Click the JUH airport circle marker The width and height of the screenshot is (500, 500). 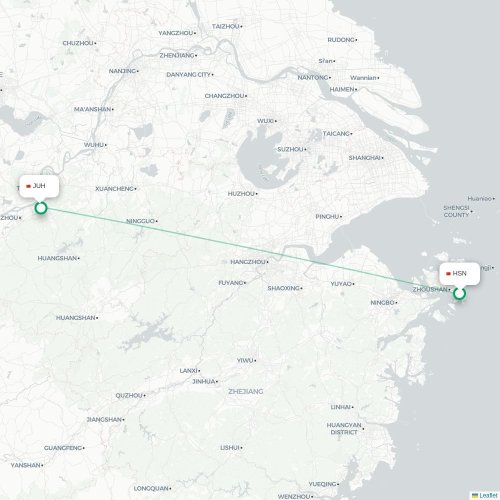click(41, 208)
